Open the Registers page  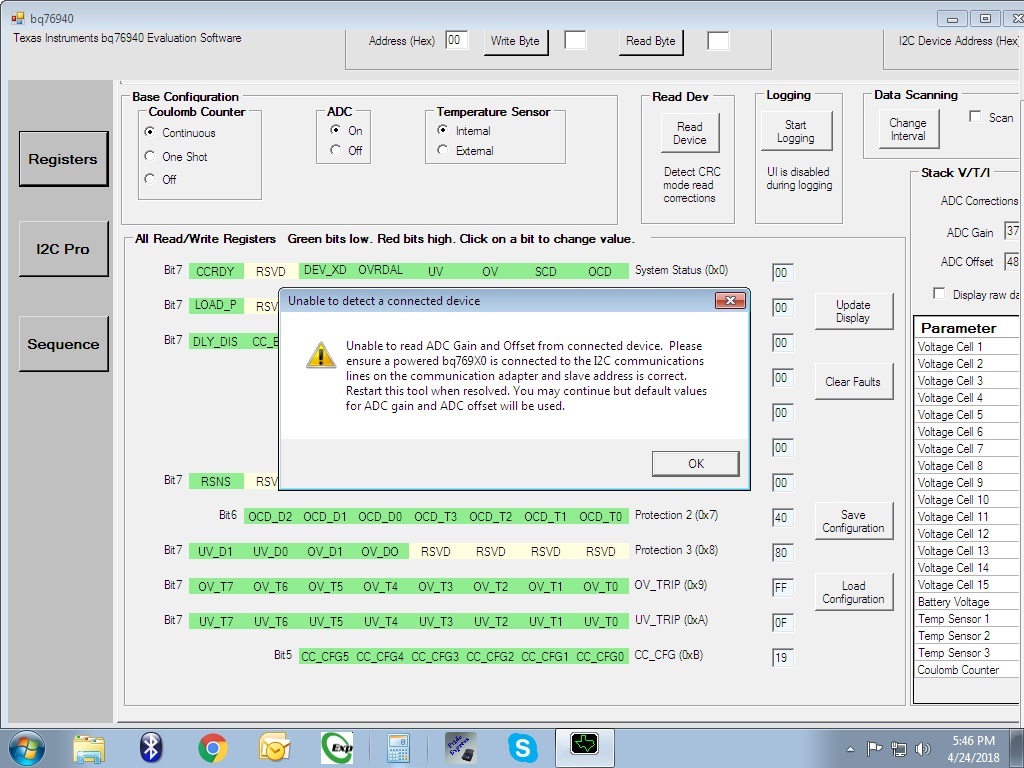point(63,159)
